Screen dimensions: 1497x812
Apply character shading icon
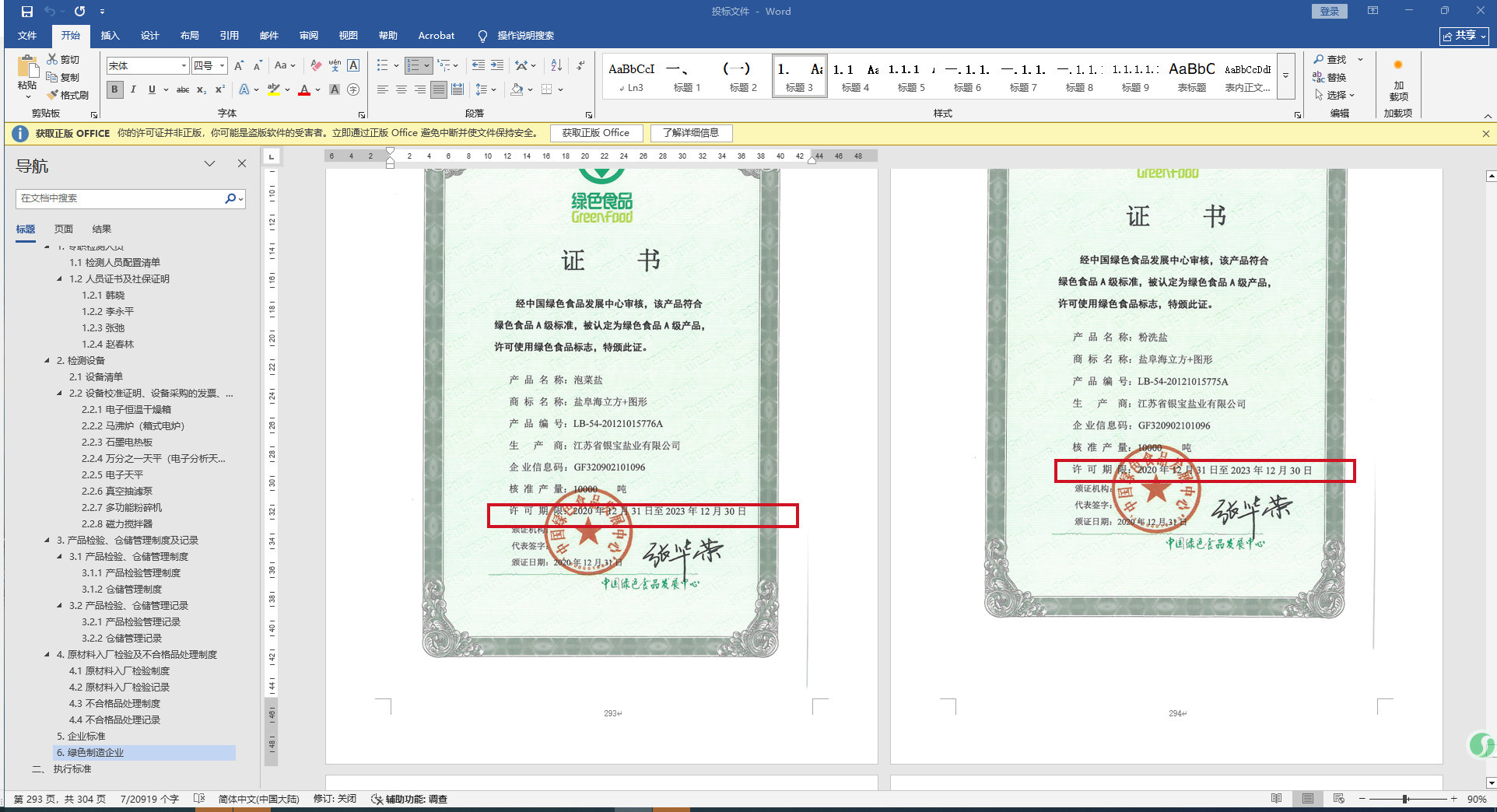click(x=335, y=90)
